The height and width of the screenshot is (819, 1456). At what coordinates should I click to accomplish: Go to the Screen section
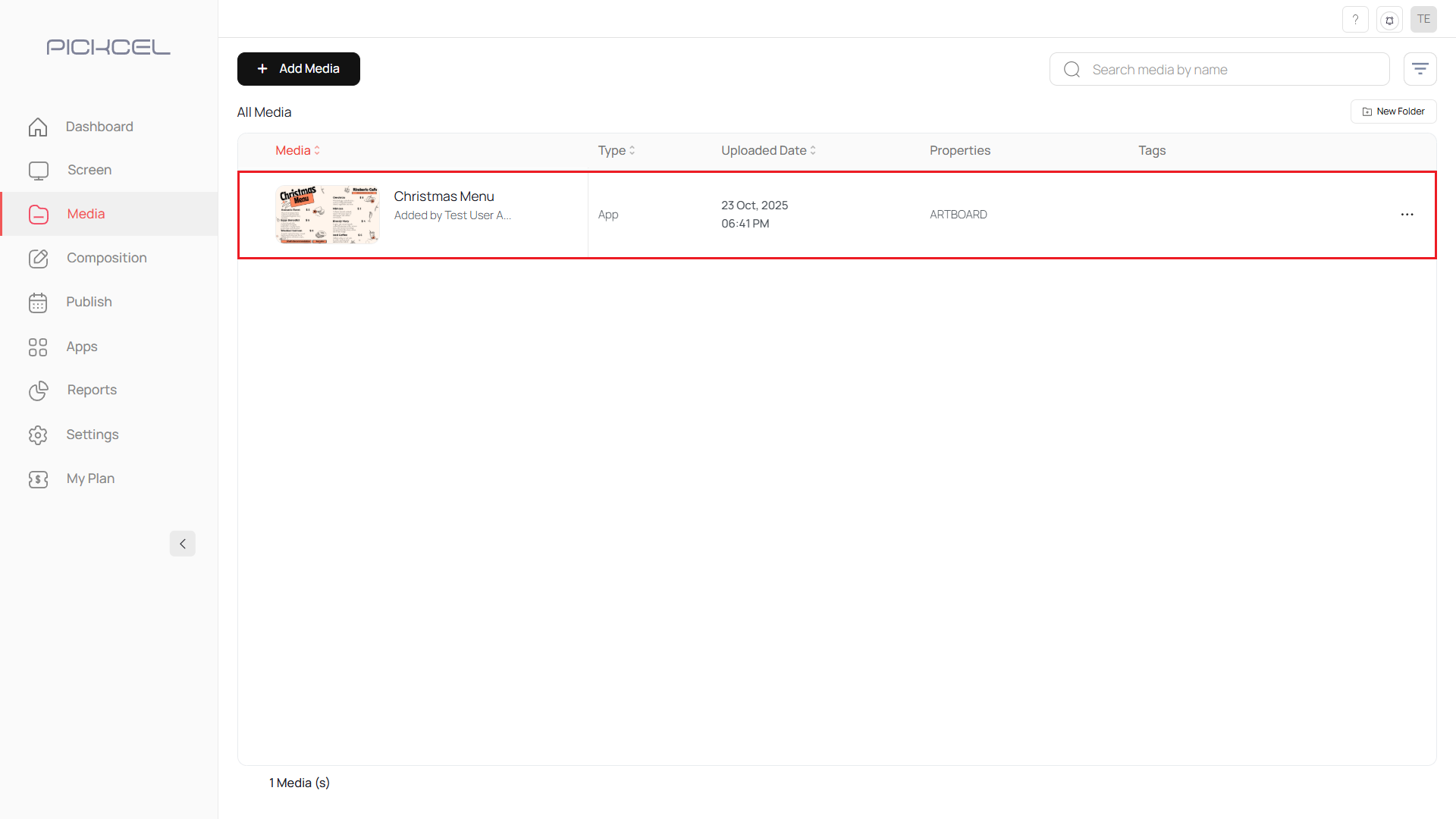pos(89,170)
